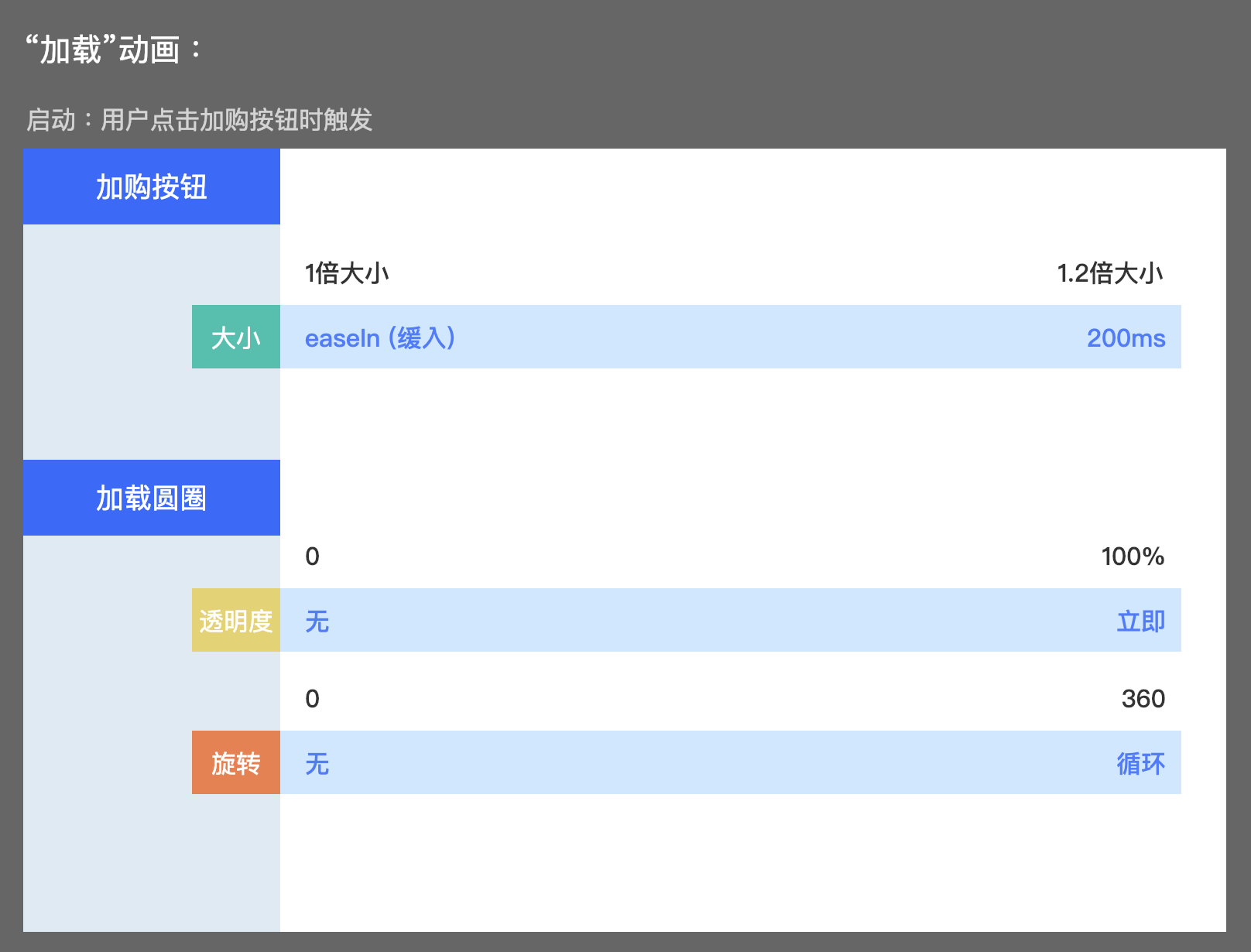Click the 0 start value above 透明度 row
The height and width of the screenshot is (952, 1251).
coord(312,556)
